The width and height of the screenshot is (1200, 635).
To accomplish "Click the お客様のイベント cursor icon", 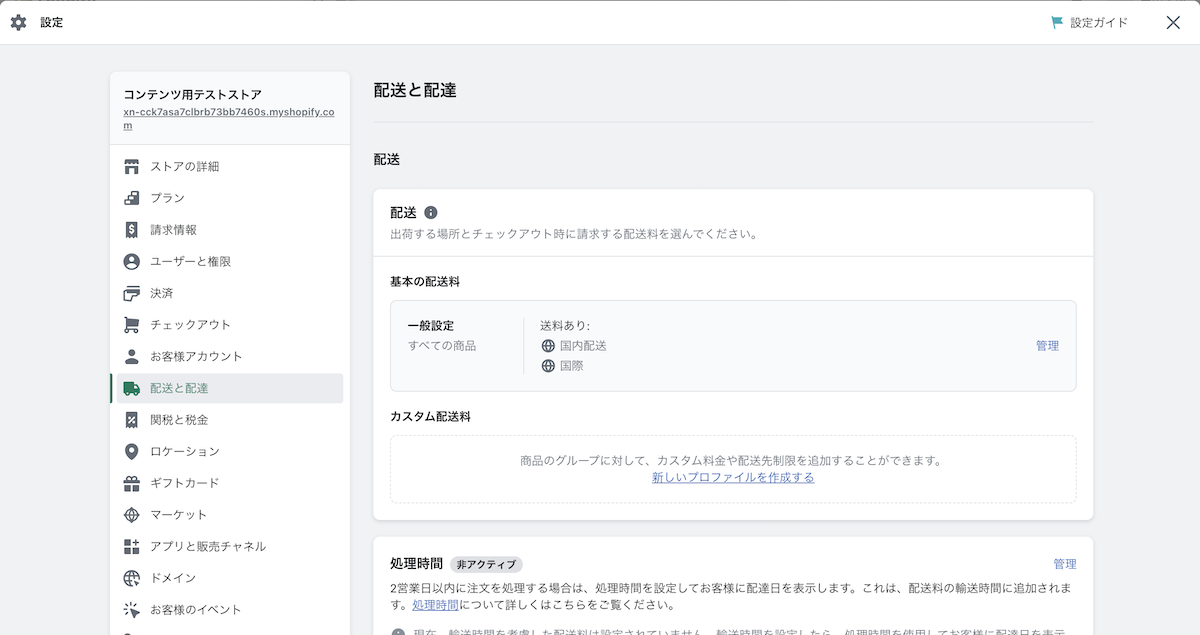I will coord(131,609).
